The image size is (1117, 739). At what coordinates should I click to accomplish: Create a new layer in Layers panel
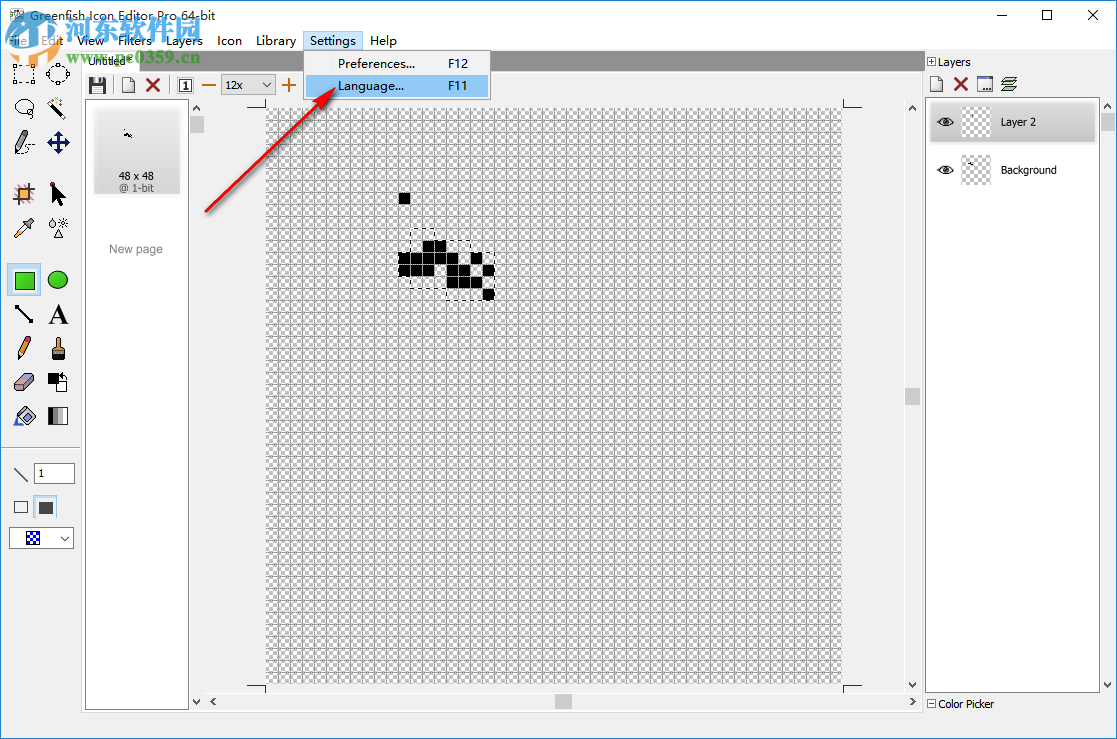click(x=937, y=84)
